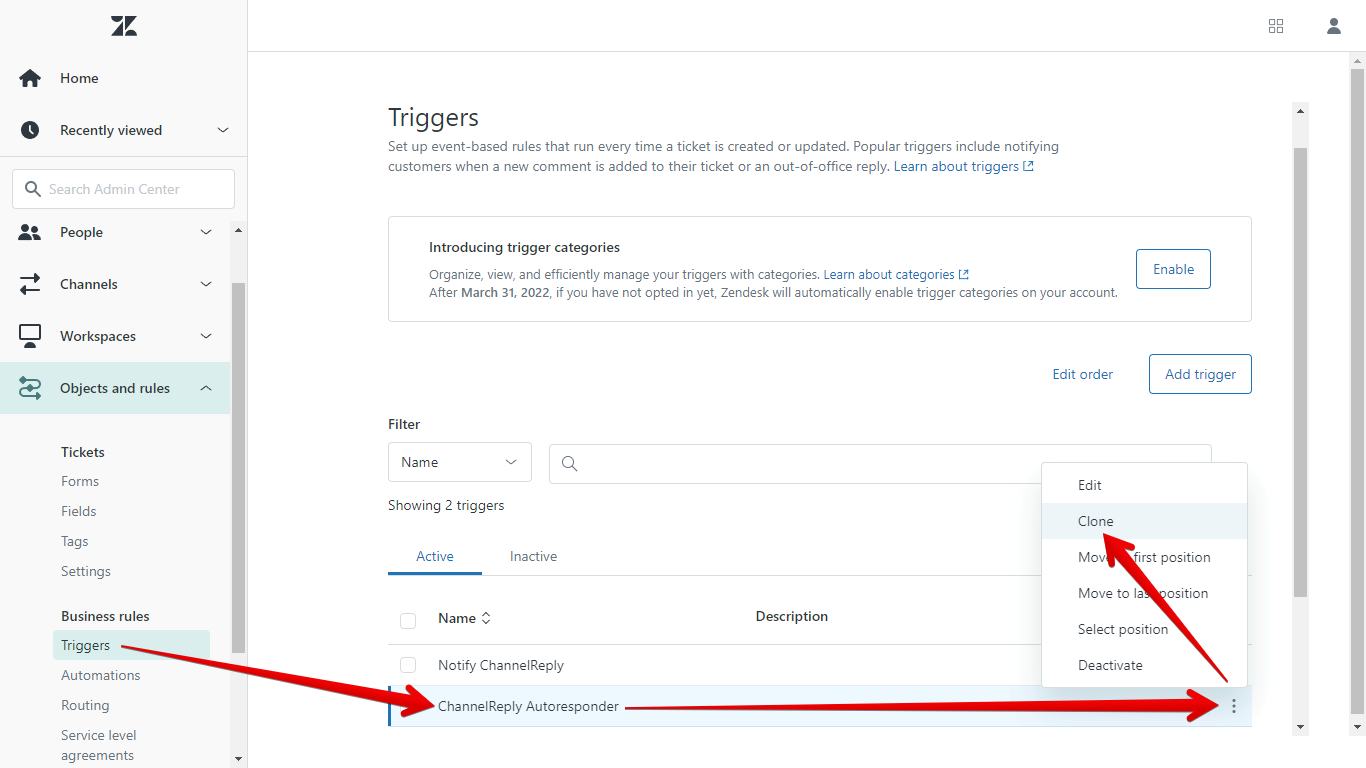
Task: Open Settings under Tickets
Action: 86,571
